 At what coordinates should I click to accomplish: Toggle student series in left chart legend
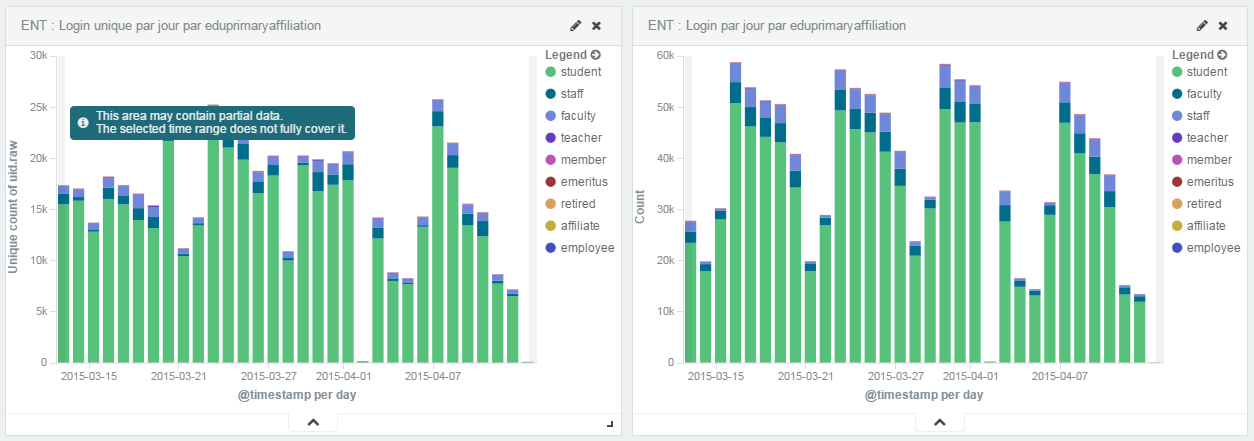[x=580, y=72]
